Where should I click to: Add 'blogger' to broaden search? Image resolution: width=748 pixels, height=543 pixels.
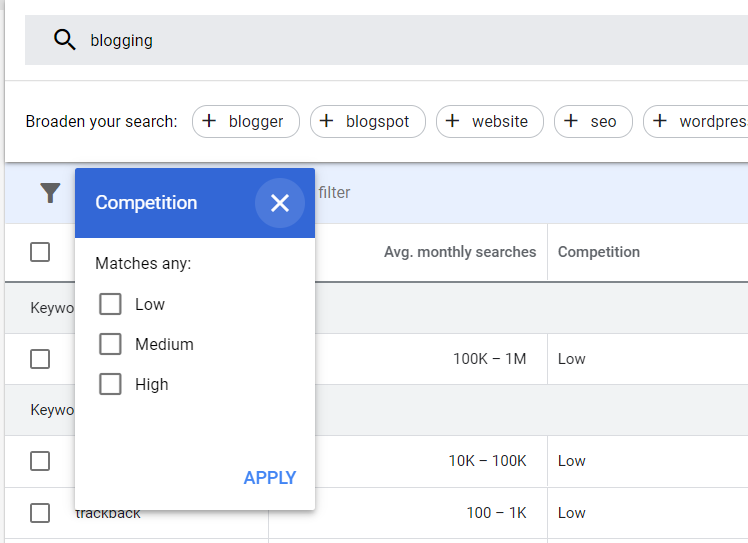click(246, 122)
